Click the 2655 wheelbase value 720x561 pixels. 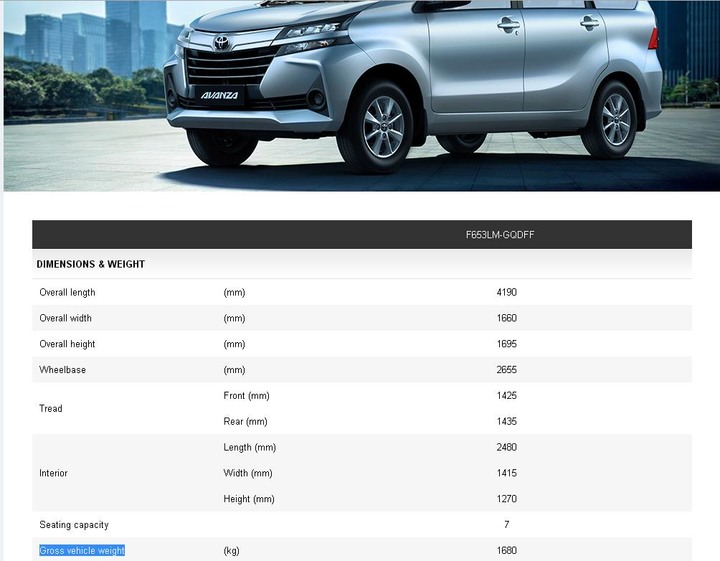pos(506,370)
